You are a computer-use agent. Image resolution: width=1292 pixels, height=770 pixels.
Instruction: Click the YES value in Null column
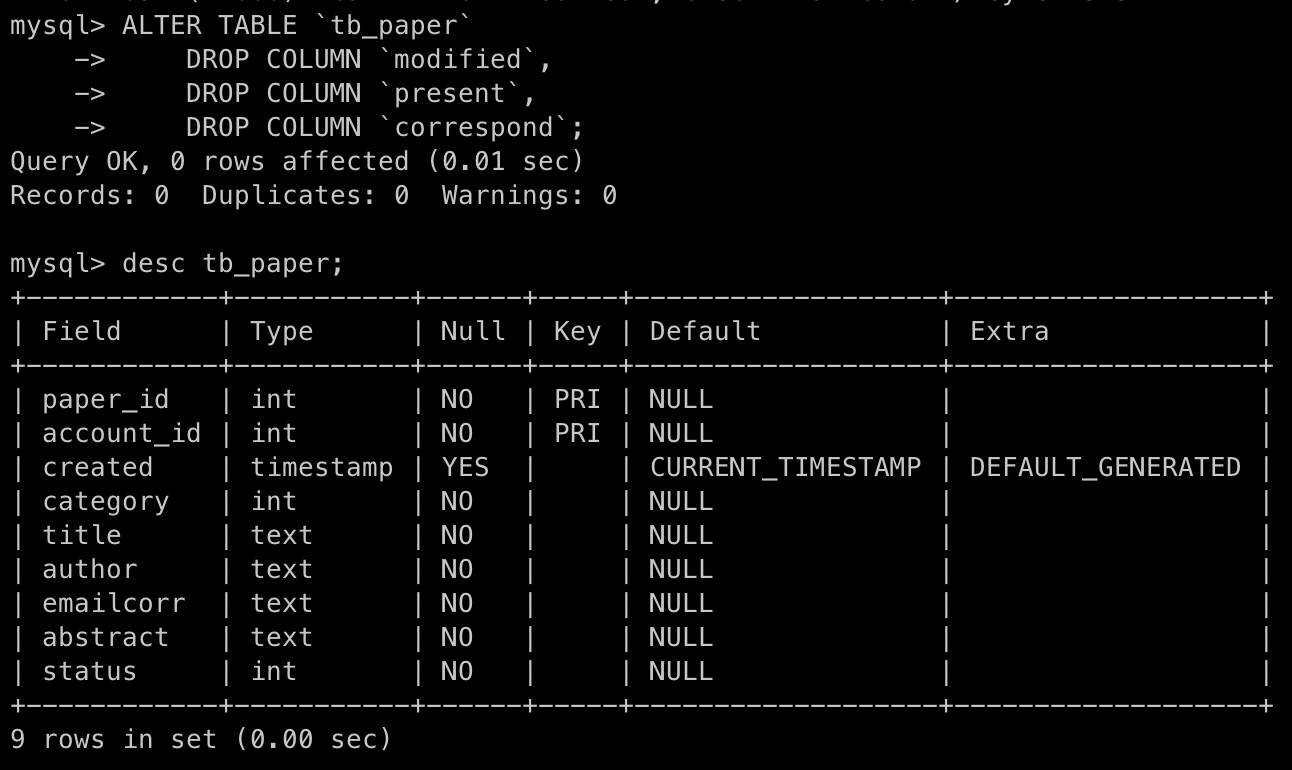point(465,468)
